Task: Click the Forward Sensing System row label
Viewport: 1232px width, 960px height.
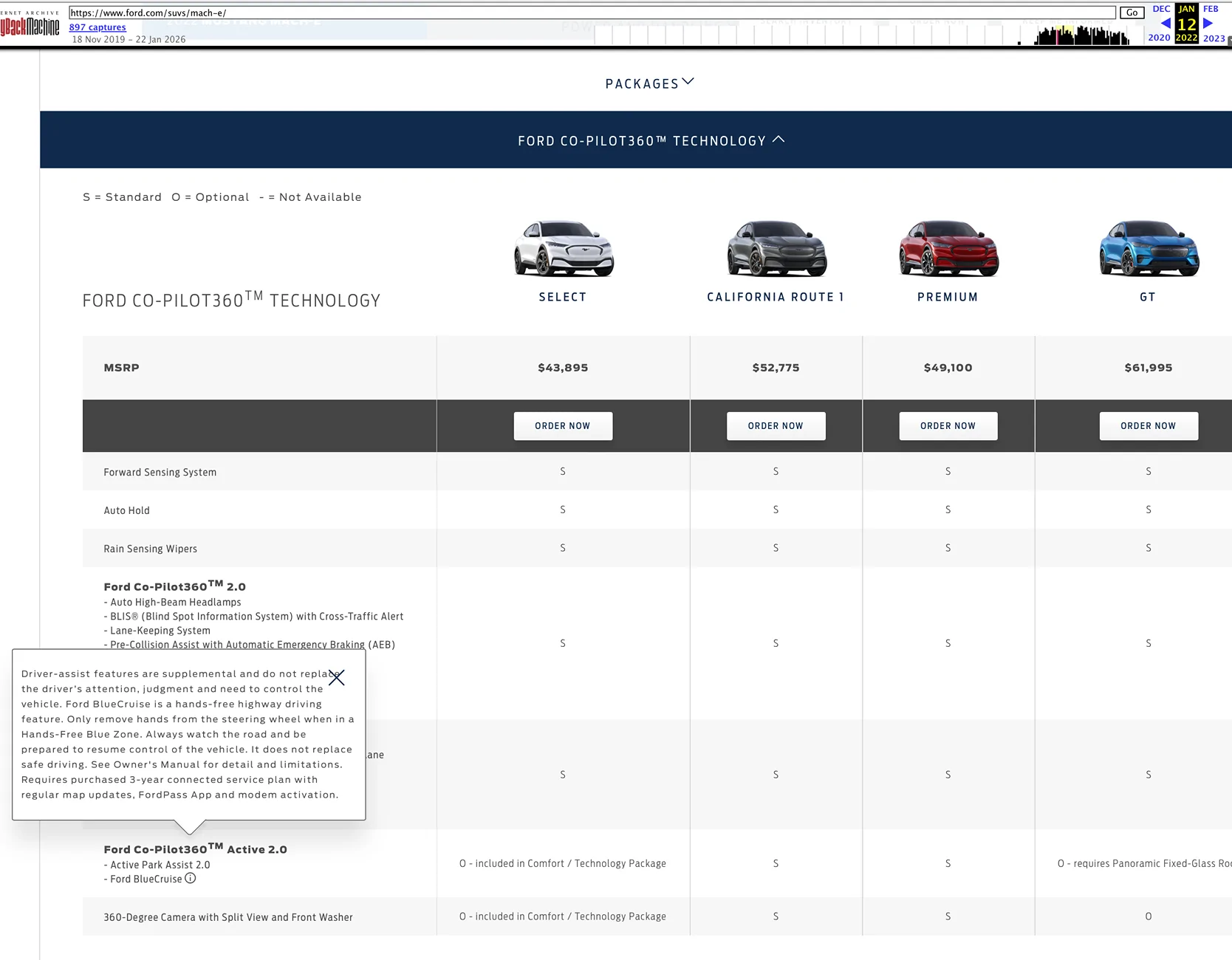Action: (160, 472)
